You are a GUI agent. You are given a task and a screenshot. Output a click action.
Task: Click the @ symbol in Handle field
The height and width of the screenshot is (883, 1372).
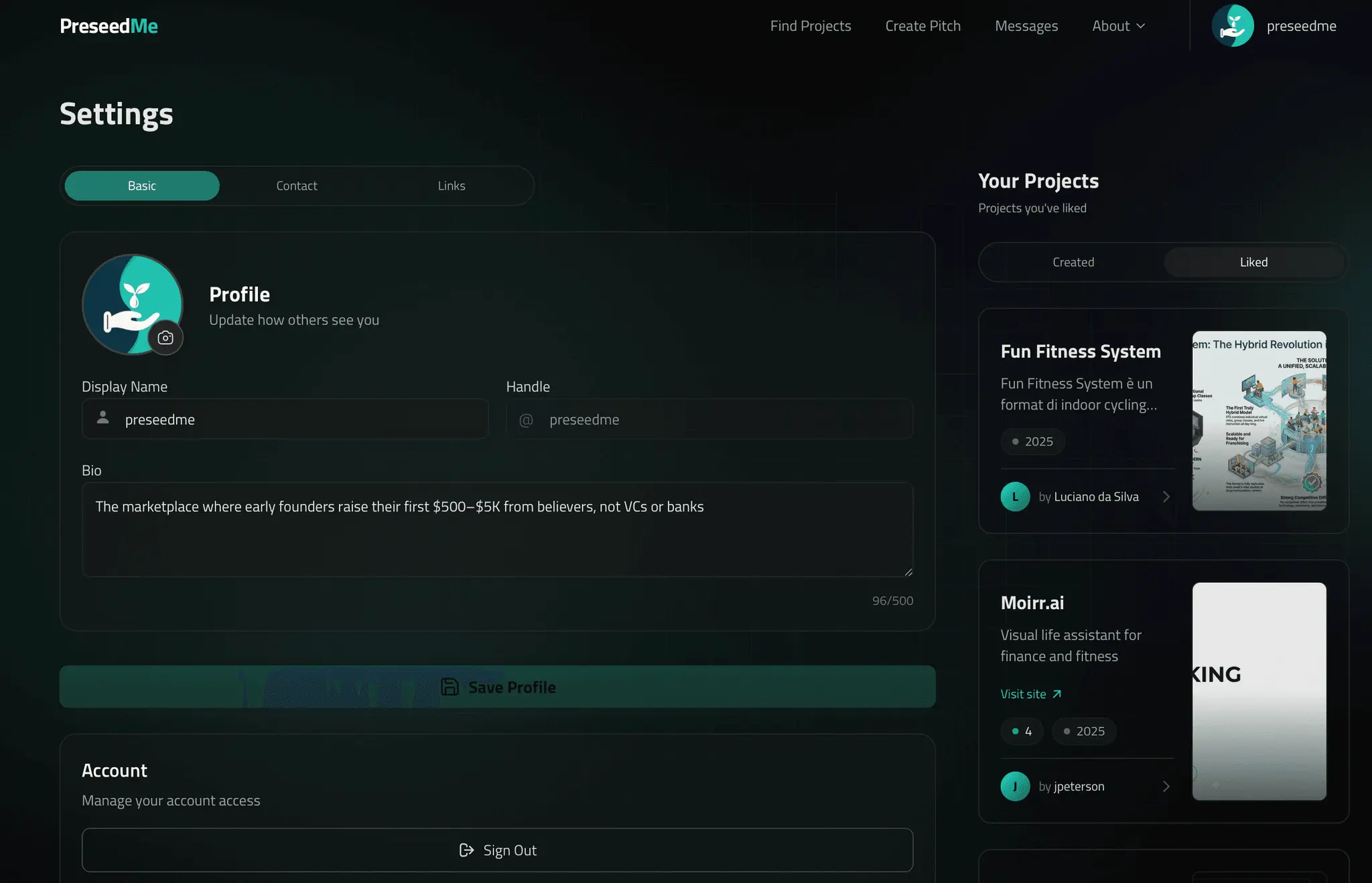(527, 420)
